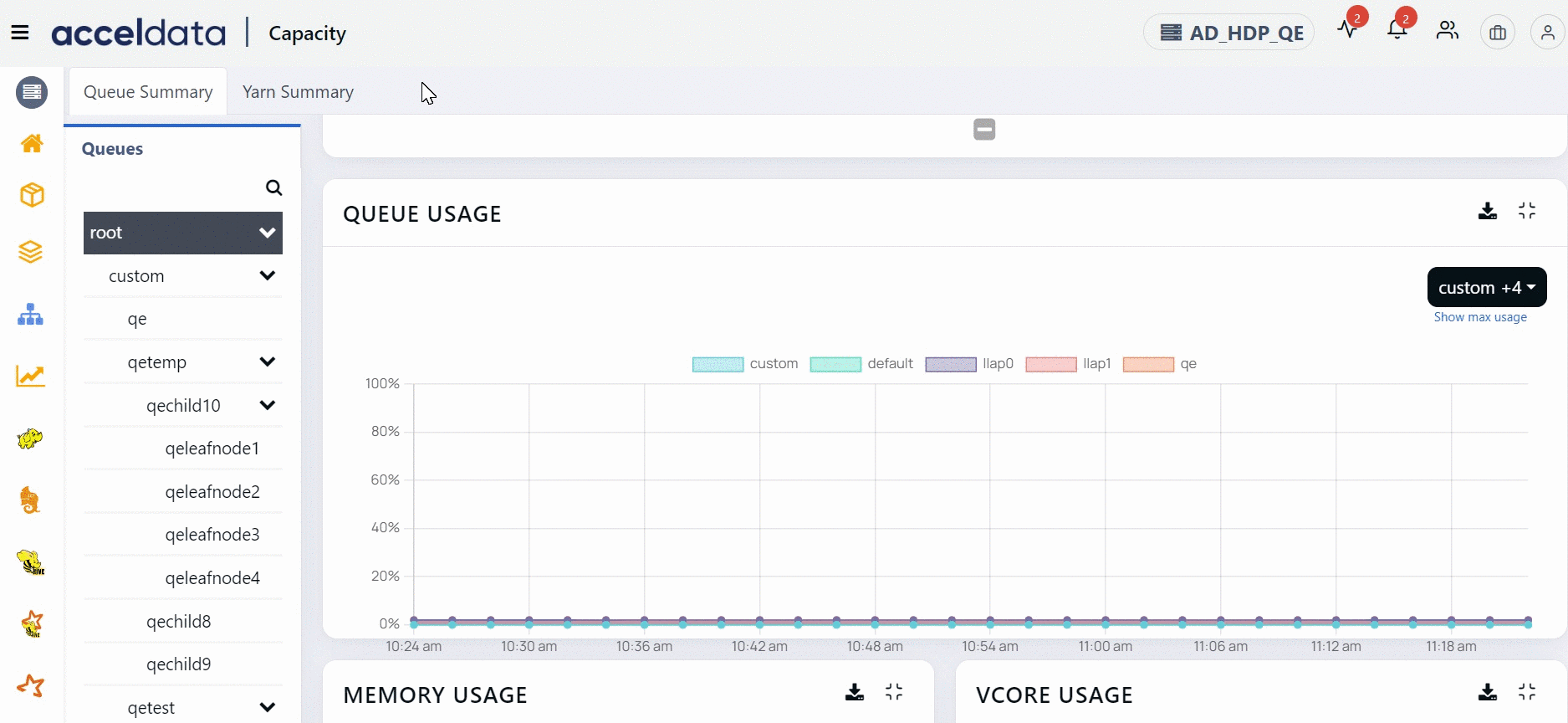
Task: Open the line chart trends sidebar icon
Action: click(x=31, y=376)
